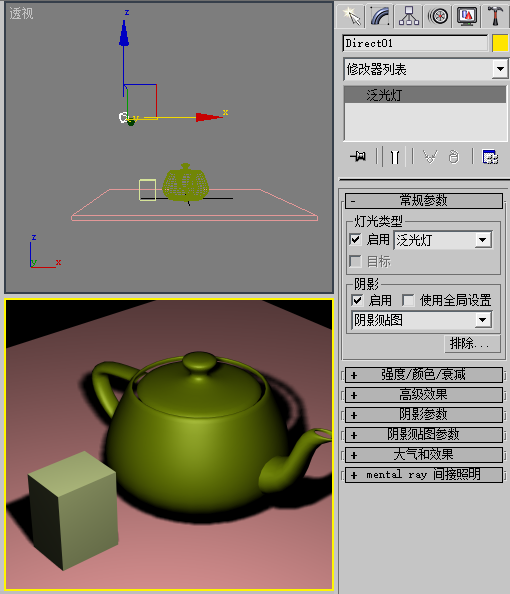
Task: Toggle the light type 启用 checkbox
Action: [355, 239]
